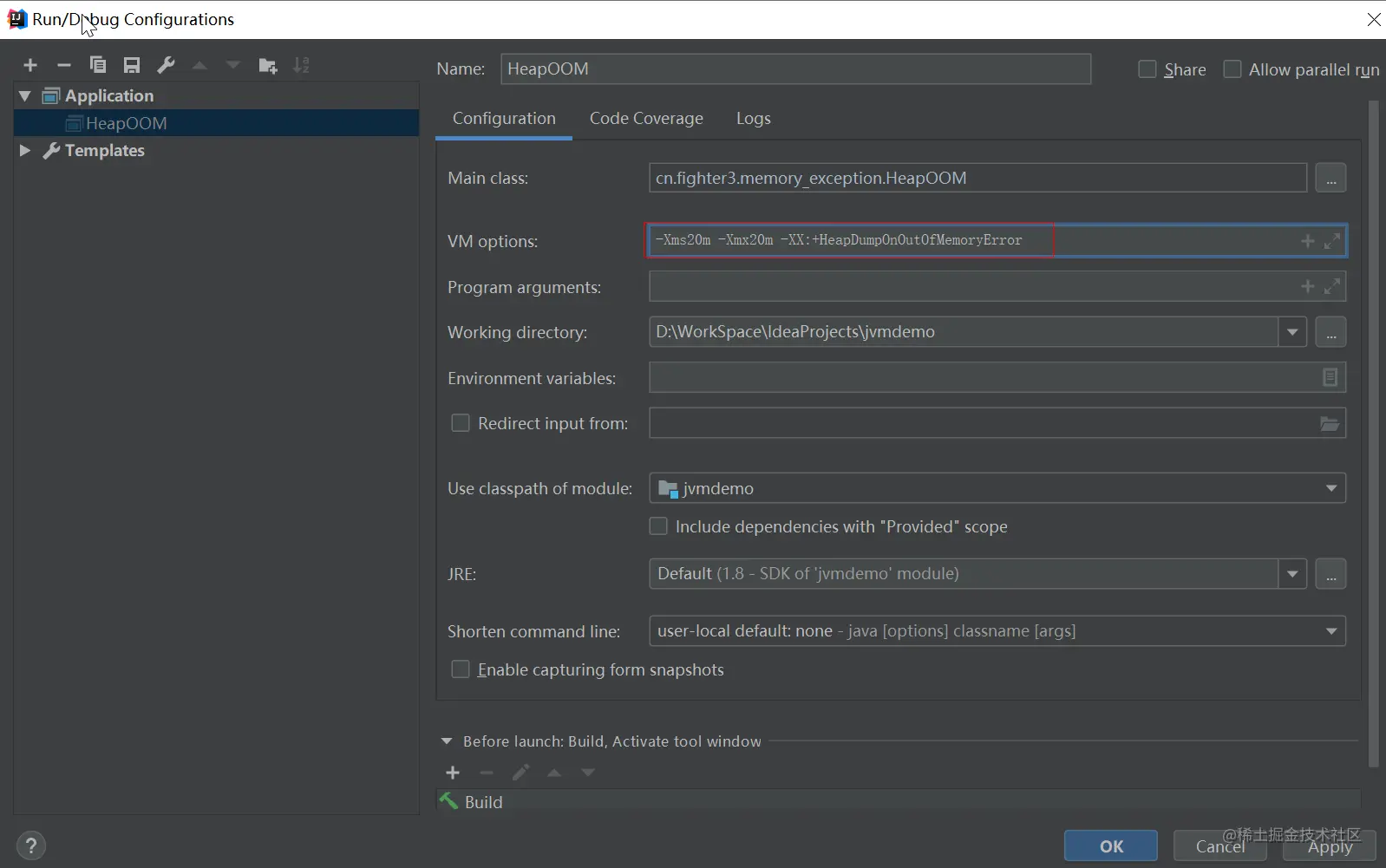Viewport: 1386px width, 868px height.
Task: Remove the selected configuration with the minus icon
Action: click(64, 65)
